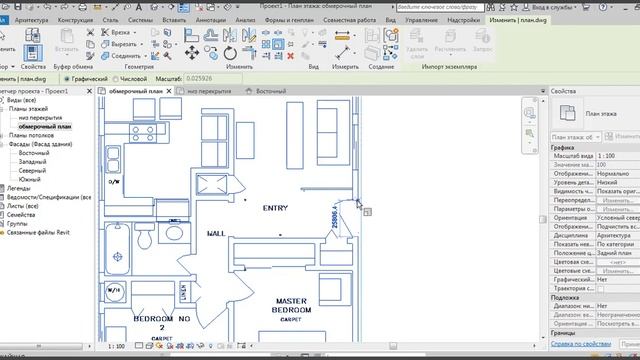This screenshot has height=360, width=640.
Task: Close the обмерочный план view tab
Action: [169, 91]
